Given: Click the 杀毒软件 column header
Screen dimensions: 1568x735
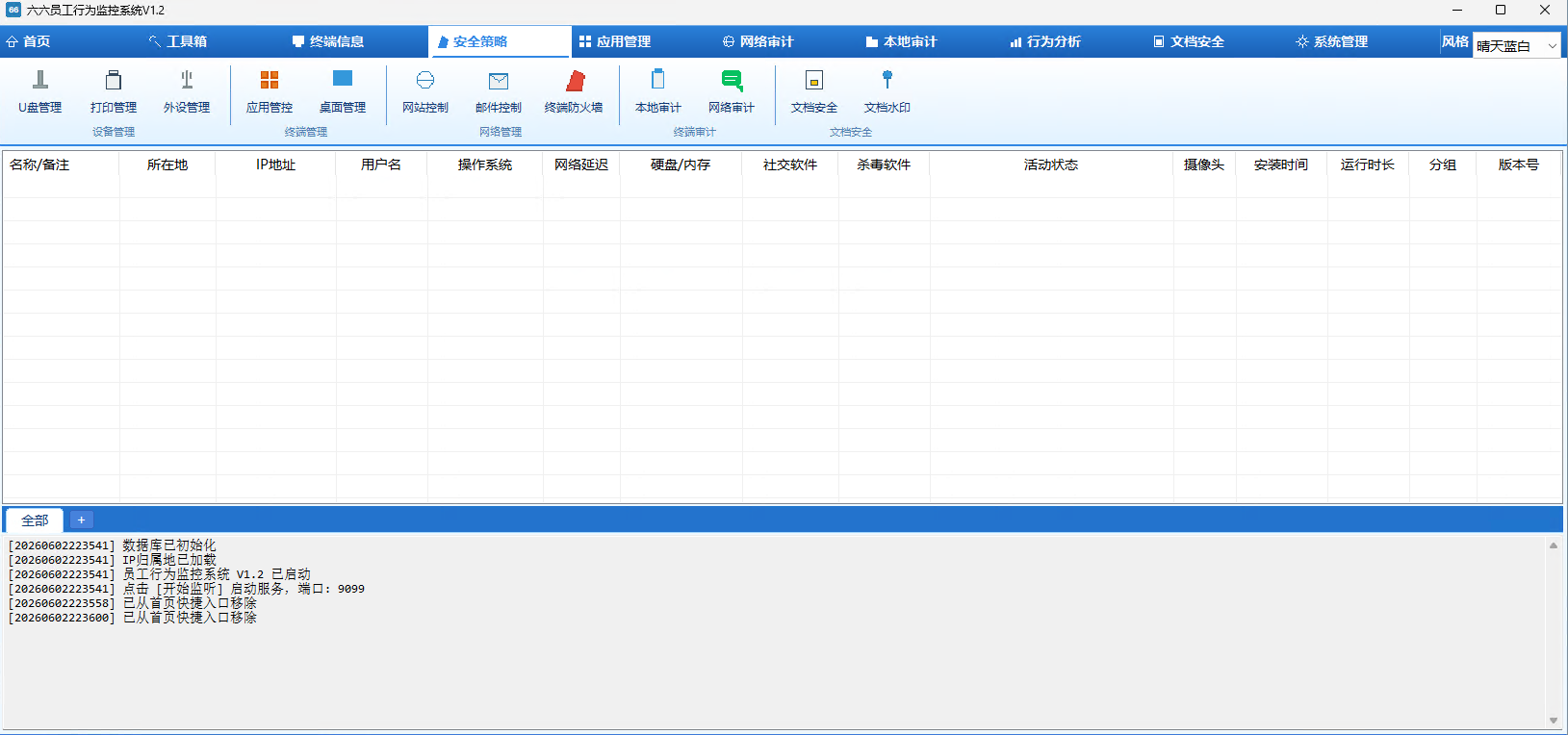Looking at the screenshot, I should point(884,165).
